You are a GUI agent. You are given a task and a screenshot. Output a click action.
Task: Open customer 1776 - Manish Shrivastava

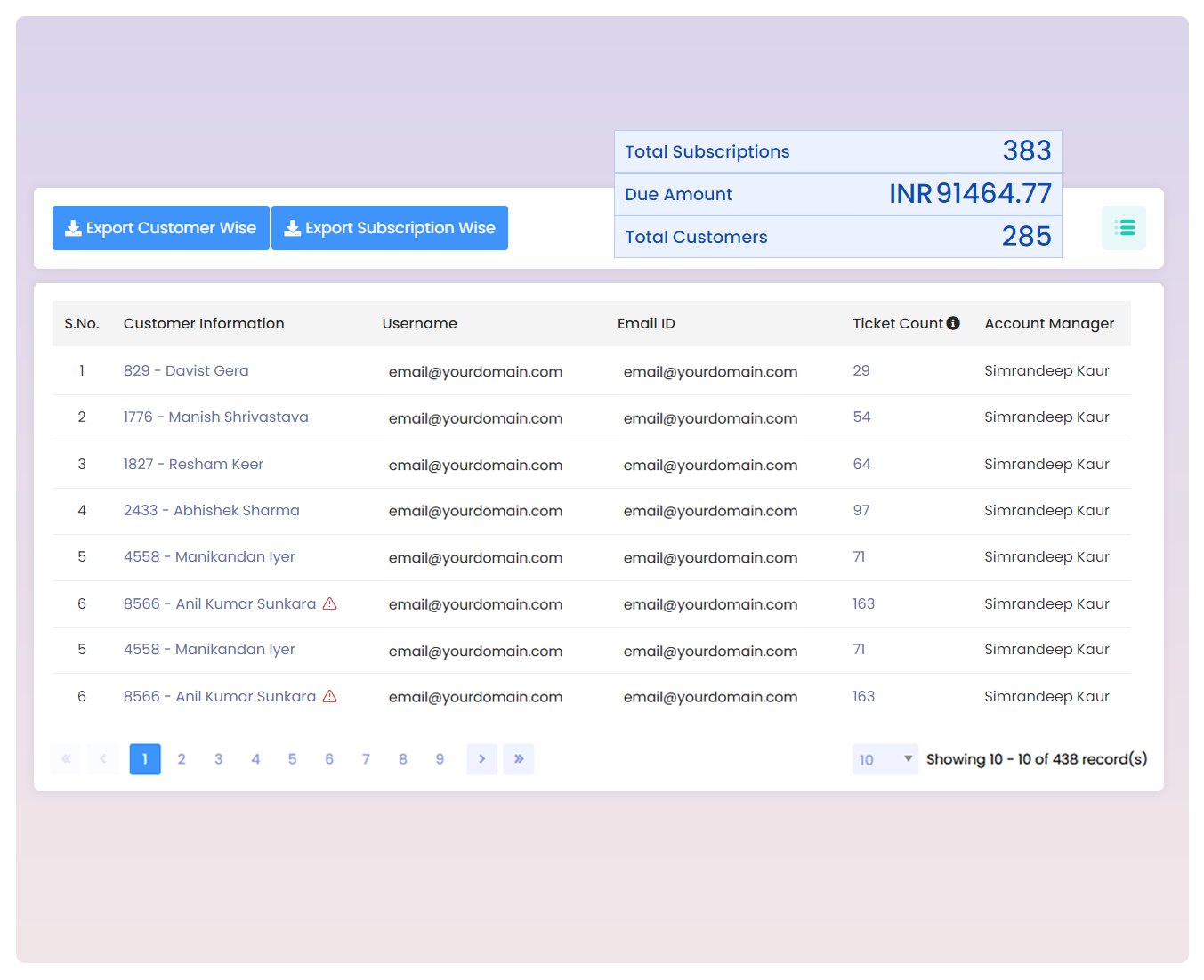point(215,417)
